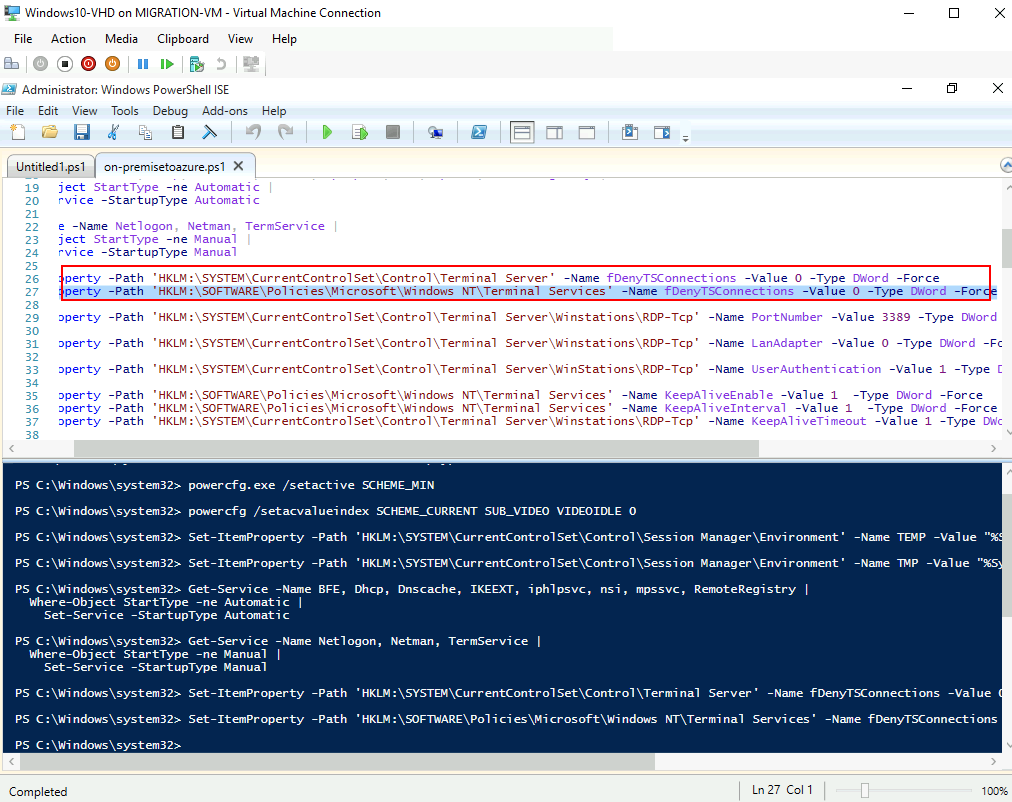Open the VM Connection View menu

(240, 39)
